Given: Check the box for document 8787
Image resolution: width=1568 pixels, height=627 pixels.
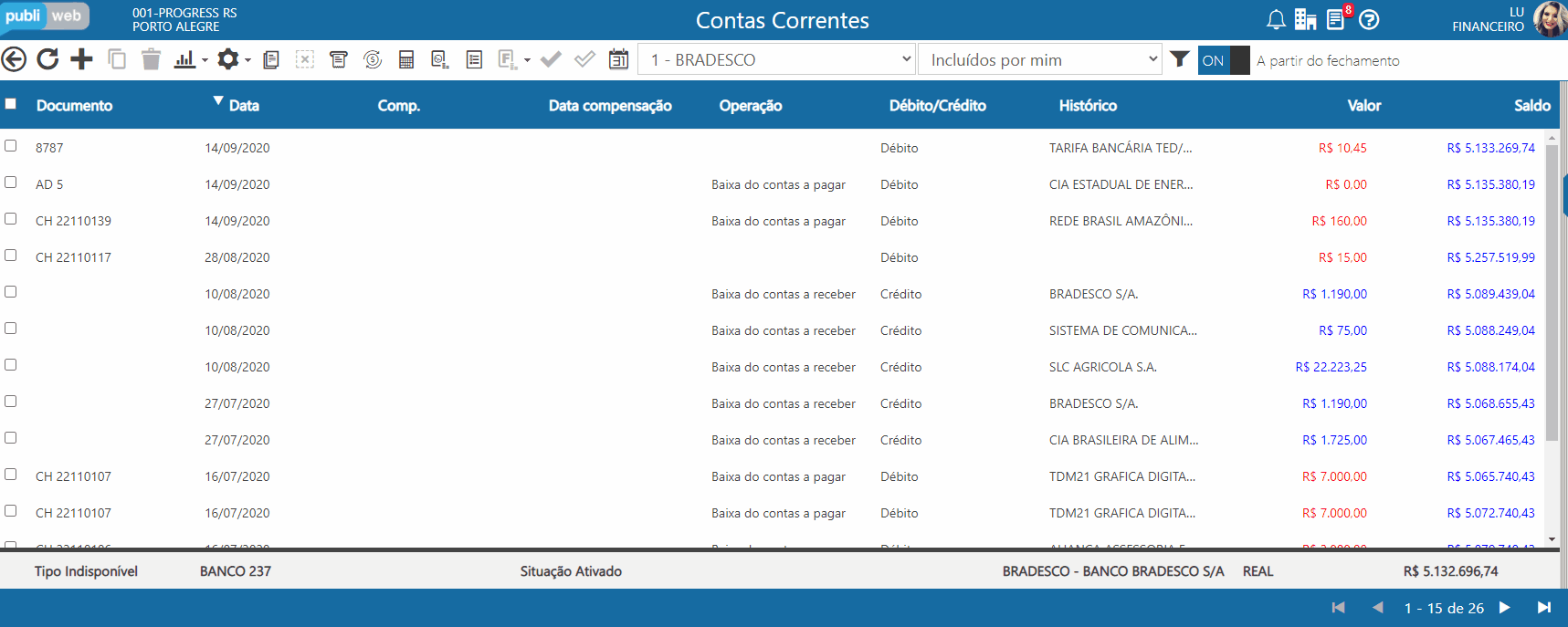Looking at the screenshot, I should tap(11, 146).
